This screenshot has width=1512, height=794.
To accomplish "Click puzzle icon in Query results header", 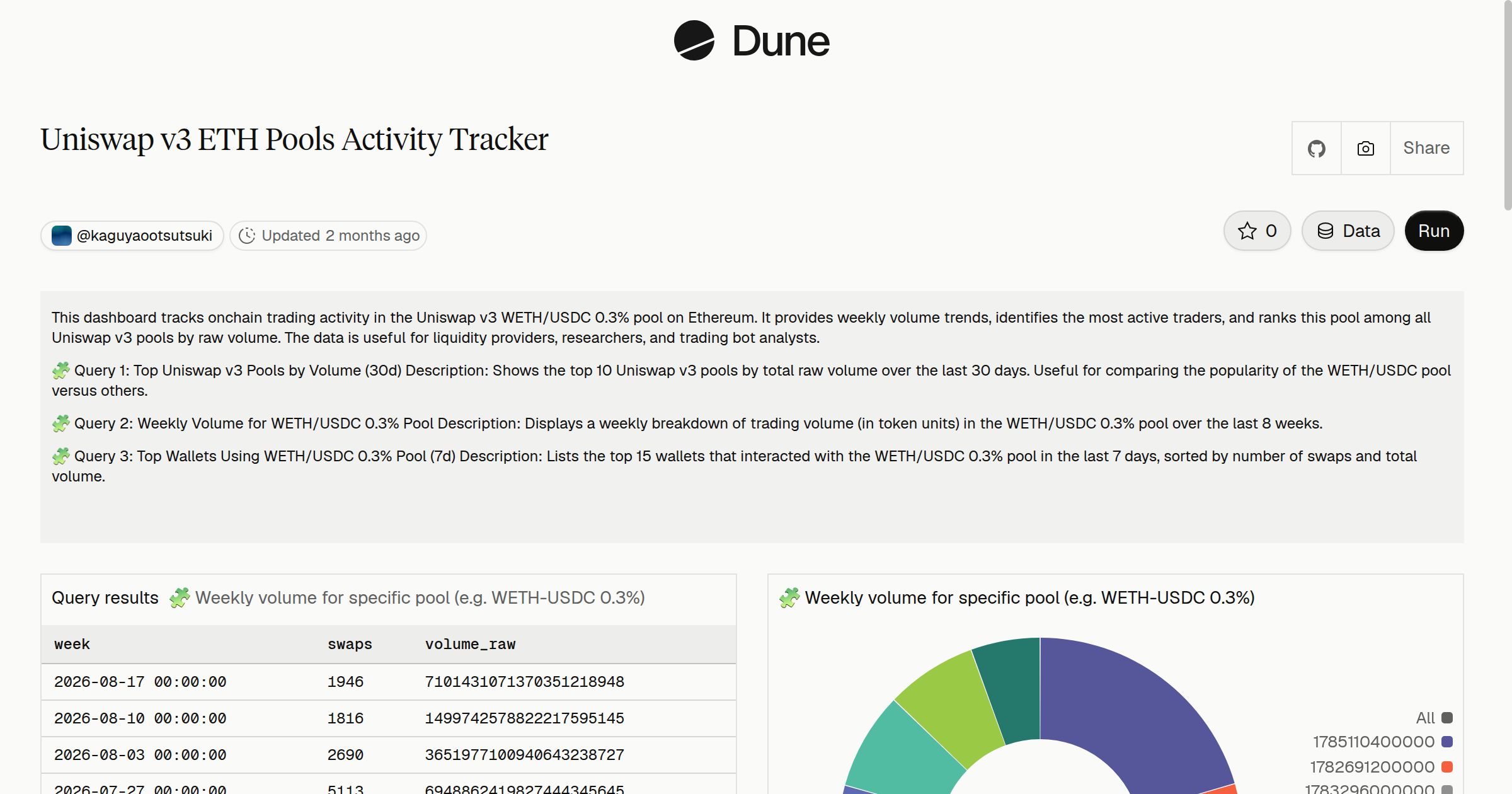I will [180, 597].
